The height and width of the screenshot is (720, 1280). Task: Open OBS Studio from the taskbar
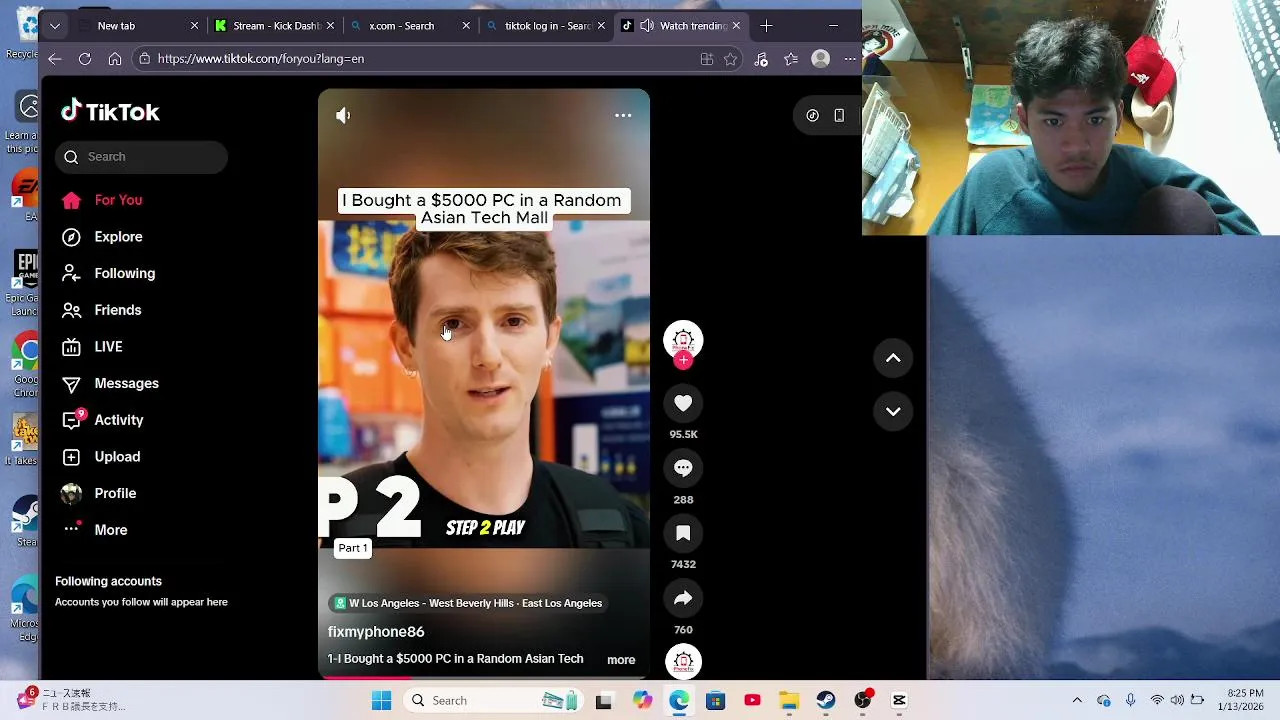tap(863, 701)
